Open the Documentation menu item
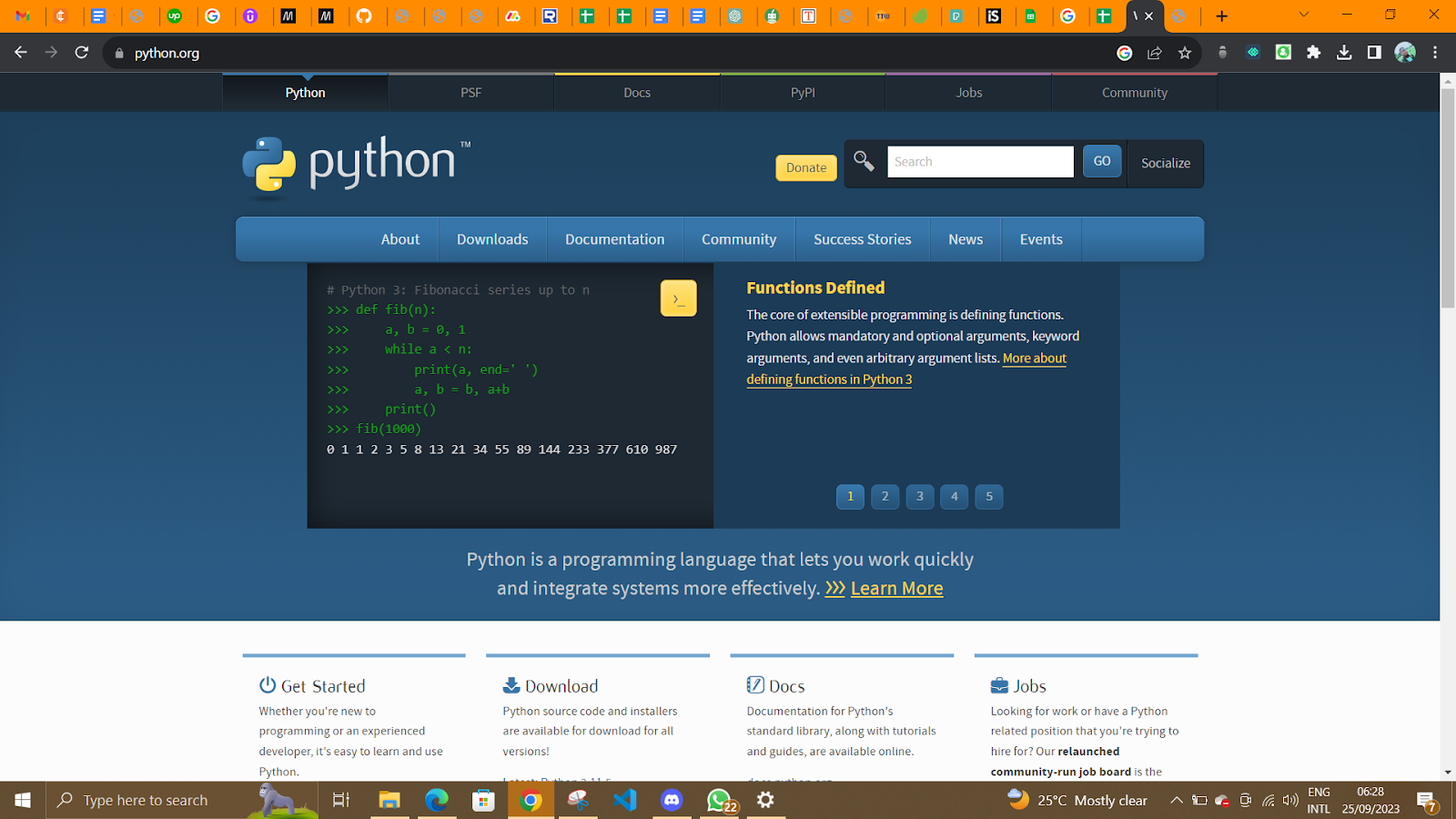The width and height of the screenshot is (1456, 819). (x=615, y=239)
